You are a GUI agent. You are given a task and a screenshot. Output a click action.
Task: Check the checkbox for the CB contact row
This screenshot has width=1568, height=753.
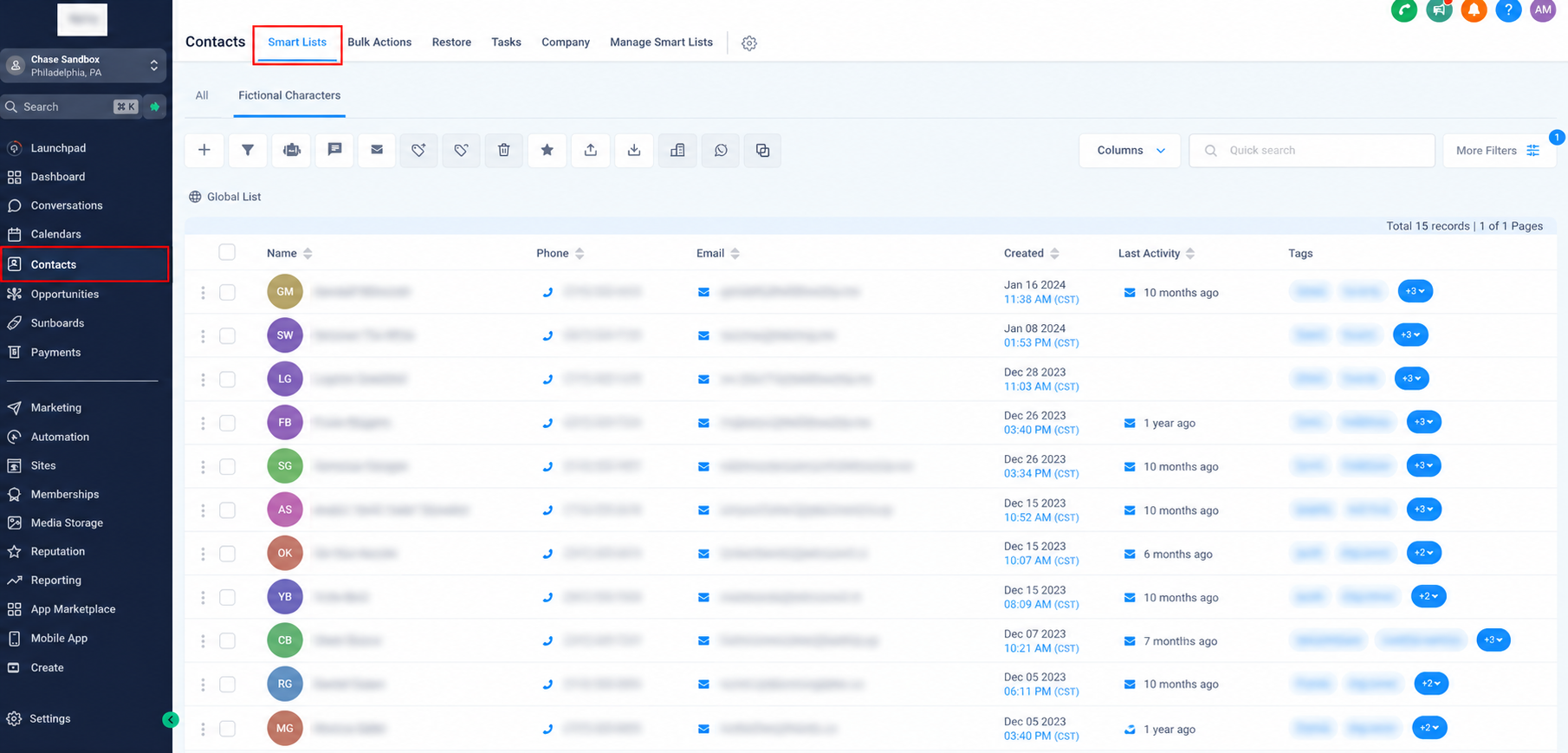pyautogui.click(x=227, y=640)
